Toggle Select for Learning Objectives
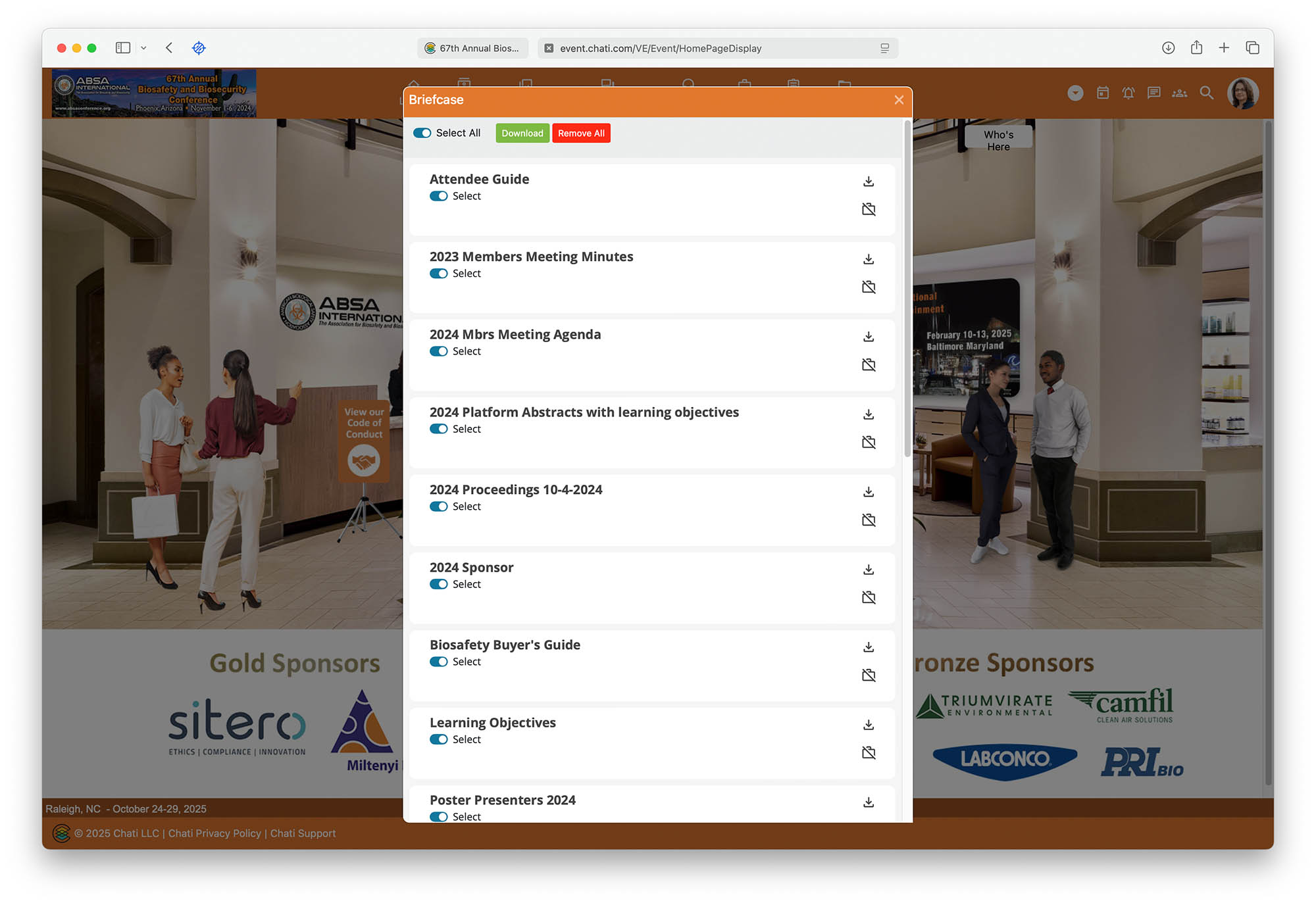The image size is (1316, 905). [x=438, y=739]
